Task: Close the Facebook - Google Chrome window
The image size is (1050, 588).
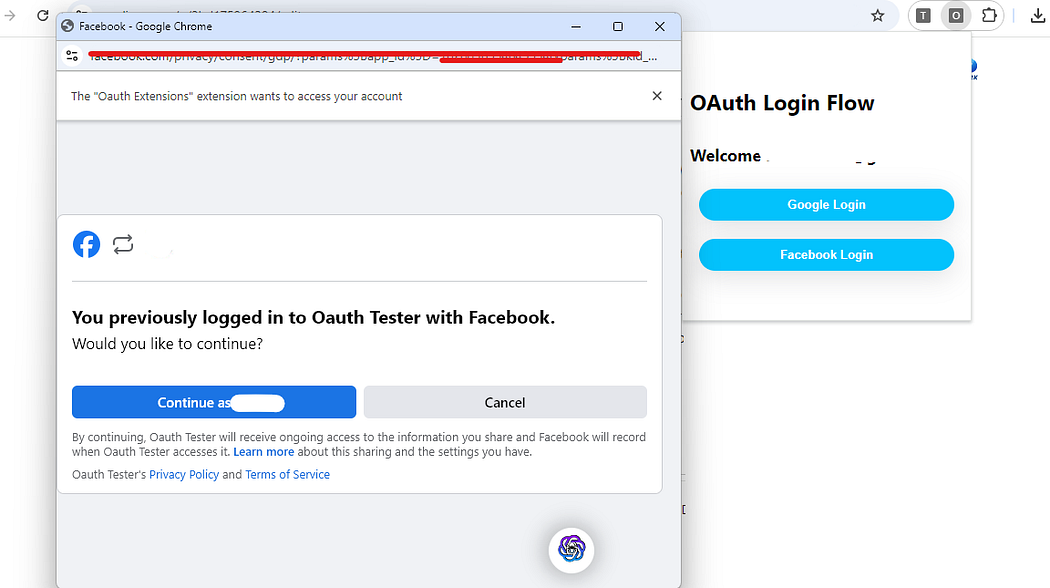Action: 660,26
